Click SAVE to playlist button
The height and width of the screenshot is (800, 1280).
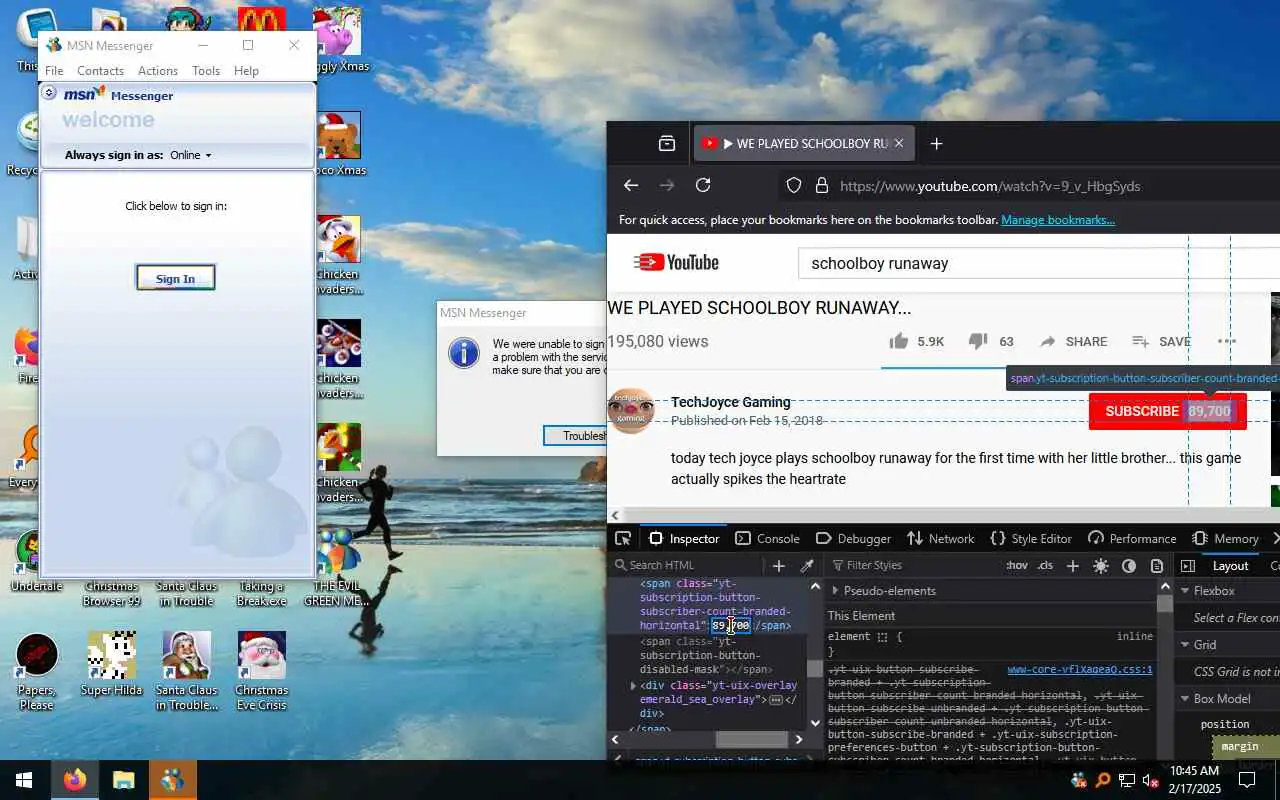tap(1161, 341)
